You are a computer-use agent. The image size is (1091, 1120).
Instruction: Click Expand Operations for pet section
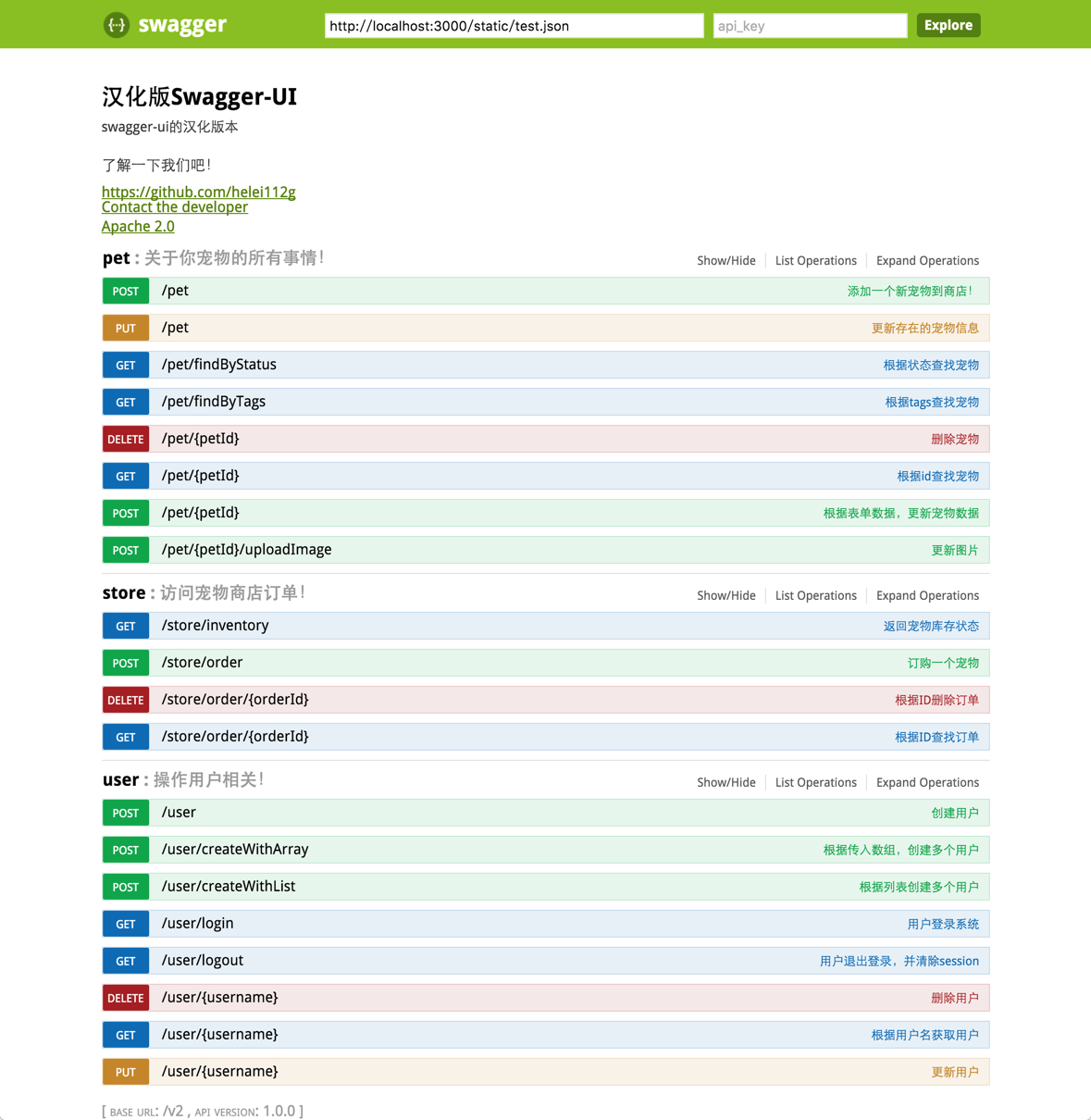tap(927, 261)
